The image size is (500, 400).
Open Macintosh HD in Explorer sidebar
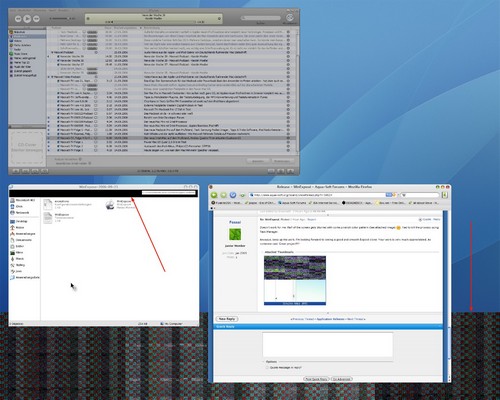pos(23,200)
